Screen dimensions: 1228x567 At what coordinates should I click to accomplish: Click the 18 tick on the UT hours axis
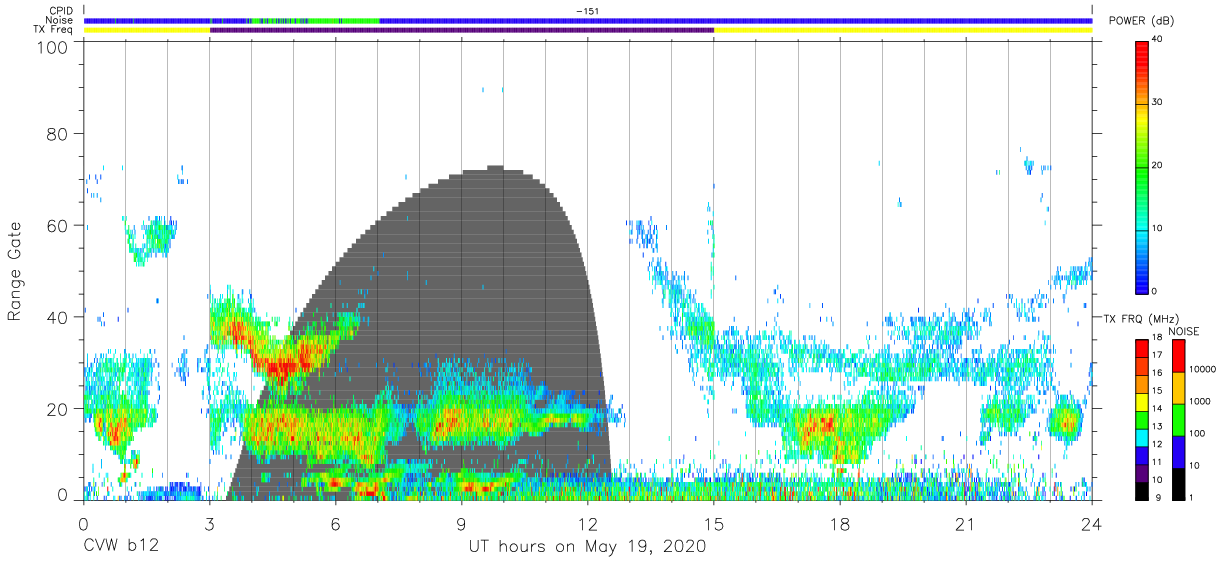point(839,524)
